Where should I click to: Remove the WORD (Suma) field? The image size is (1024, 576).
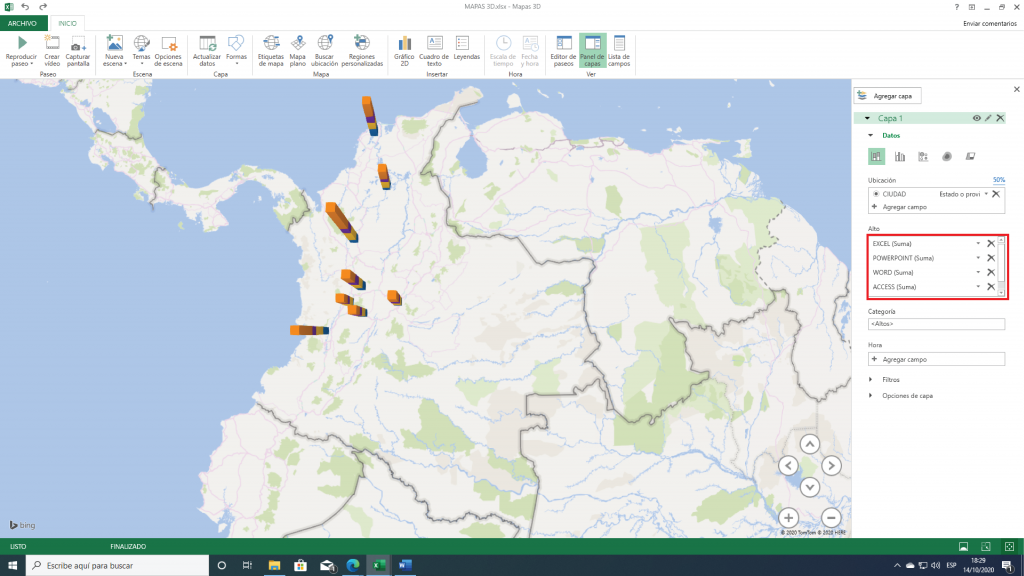pos(991,272)
